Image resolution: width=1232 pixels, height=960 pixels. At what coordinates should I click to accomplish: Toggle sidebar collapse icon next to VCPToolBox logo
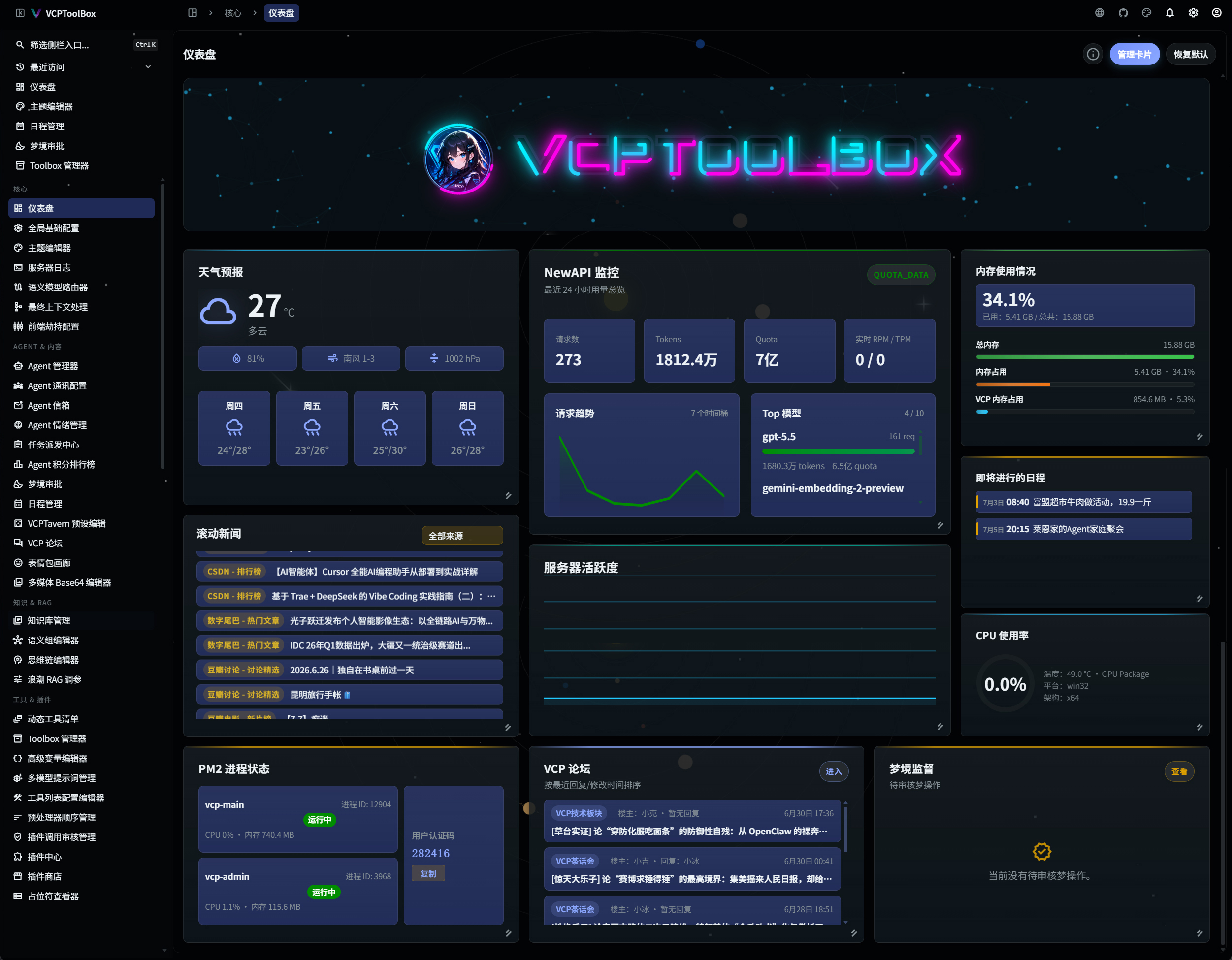20,13
